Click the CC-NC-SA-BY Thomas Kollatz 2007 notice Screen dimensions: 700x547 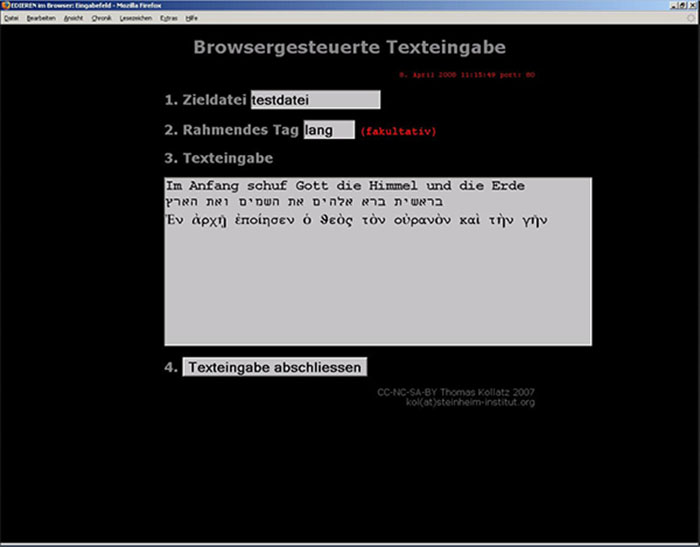click(x=456, y=391)
